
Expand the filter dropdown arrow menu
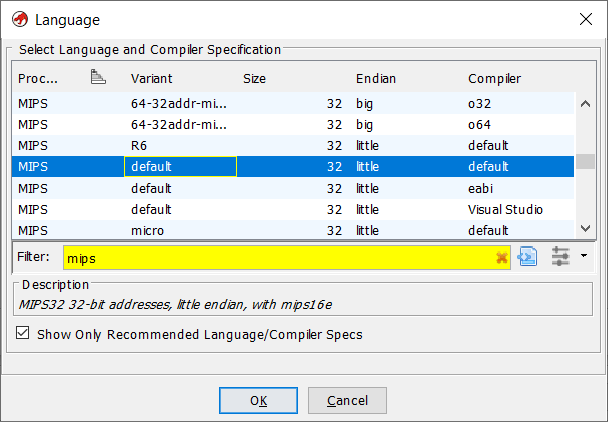tap(583, 257)
